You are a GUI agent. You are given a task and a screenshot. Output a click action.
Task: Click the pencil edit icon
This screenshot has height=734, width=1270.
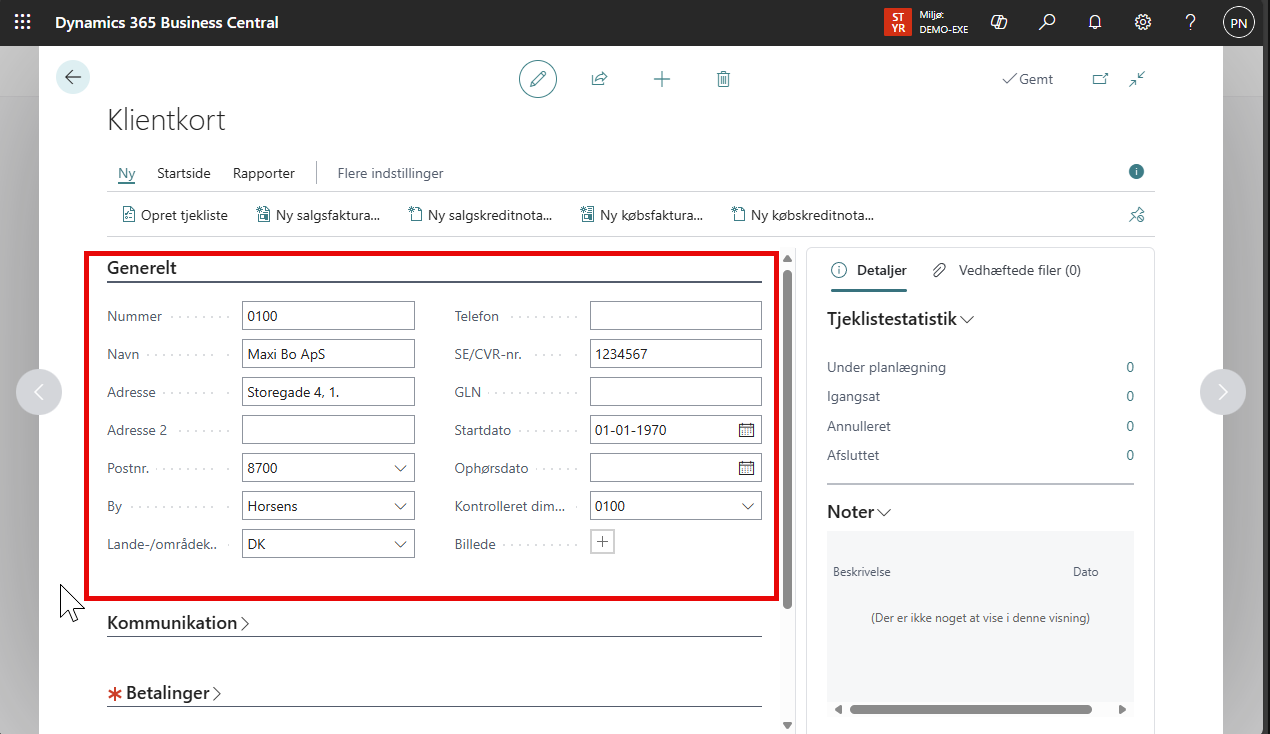click(x=538, y=79)
